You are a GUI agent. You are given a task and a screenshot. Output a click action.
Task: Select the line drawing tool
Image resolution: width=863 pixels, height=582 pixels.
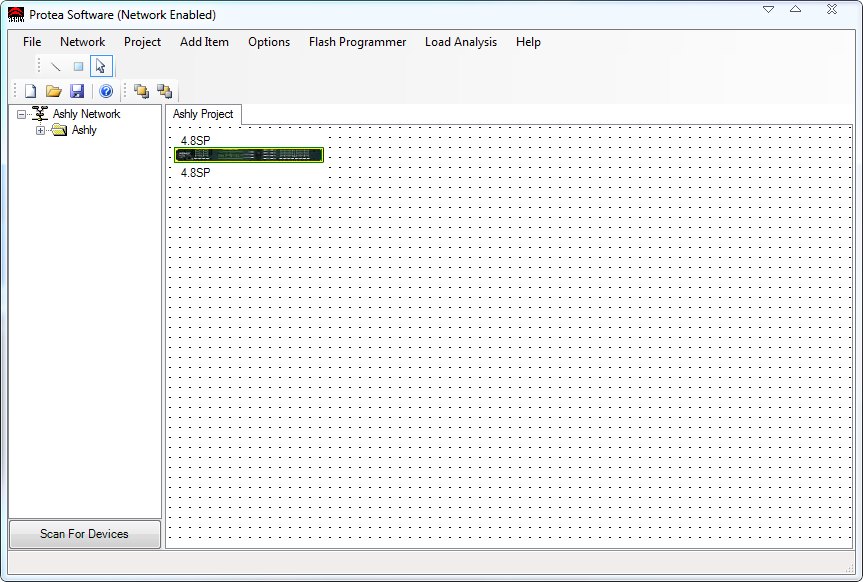(x=56, y=67)
